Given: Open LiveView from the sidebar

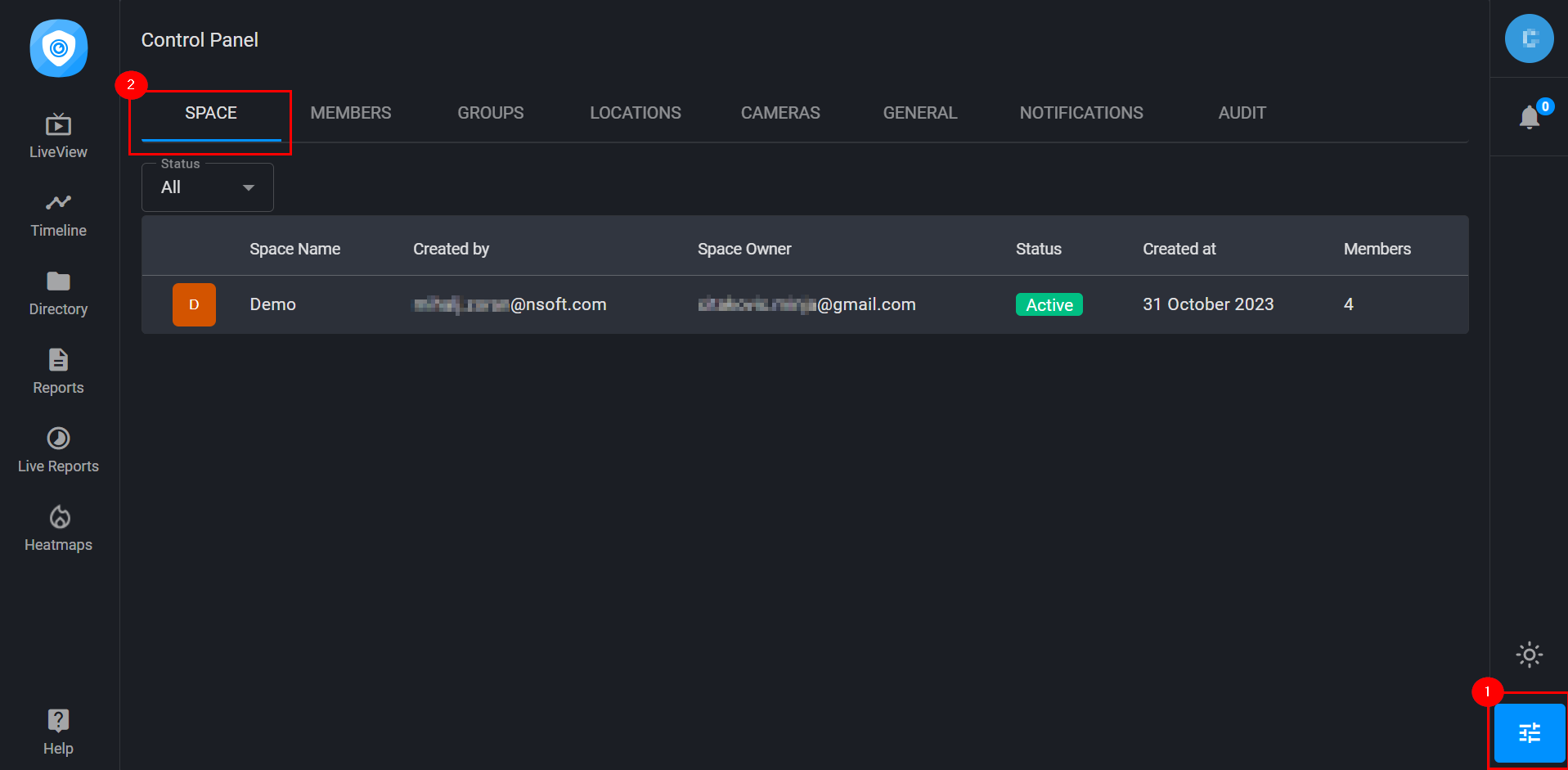Looking at the screenshot, I should pyautogui.click(x=58, y=136).
